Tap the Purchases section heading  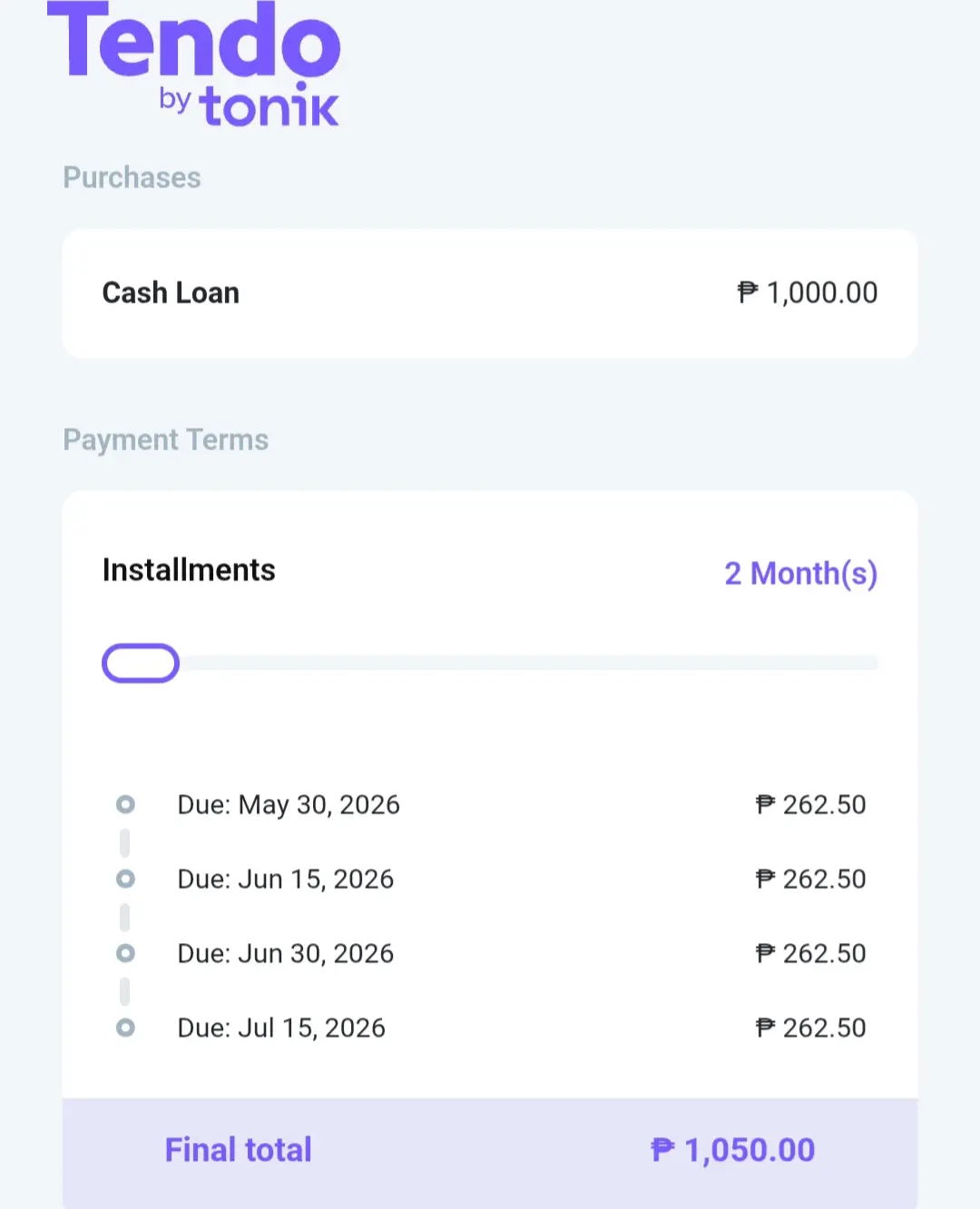click(132, 178)
